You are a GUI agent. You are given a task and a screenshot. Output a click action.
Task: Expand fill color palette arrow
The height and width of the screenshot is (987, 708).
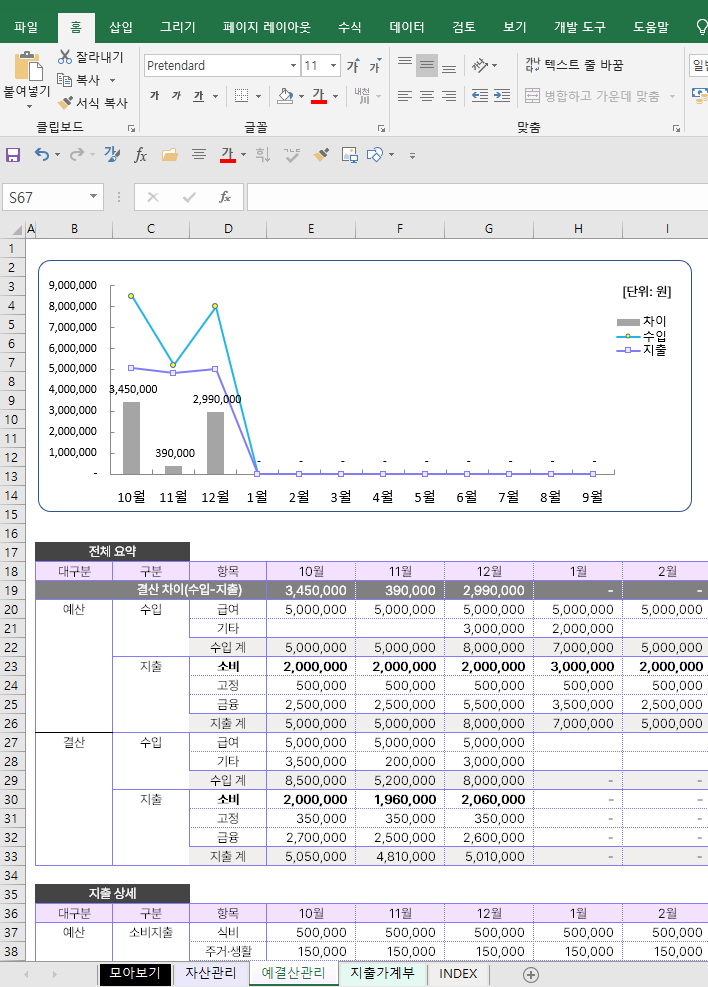point(301,96)
